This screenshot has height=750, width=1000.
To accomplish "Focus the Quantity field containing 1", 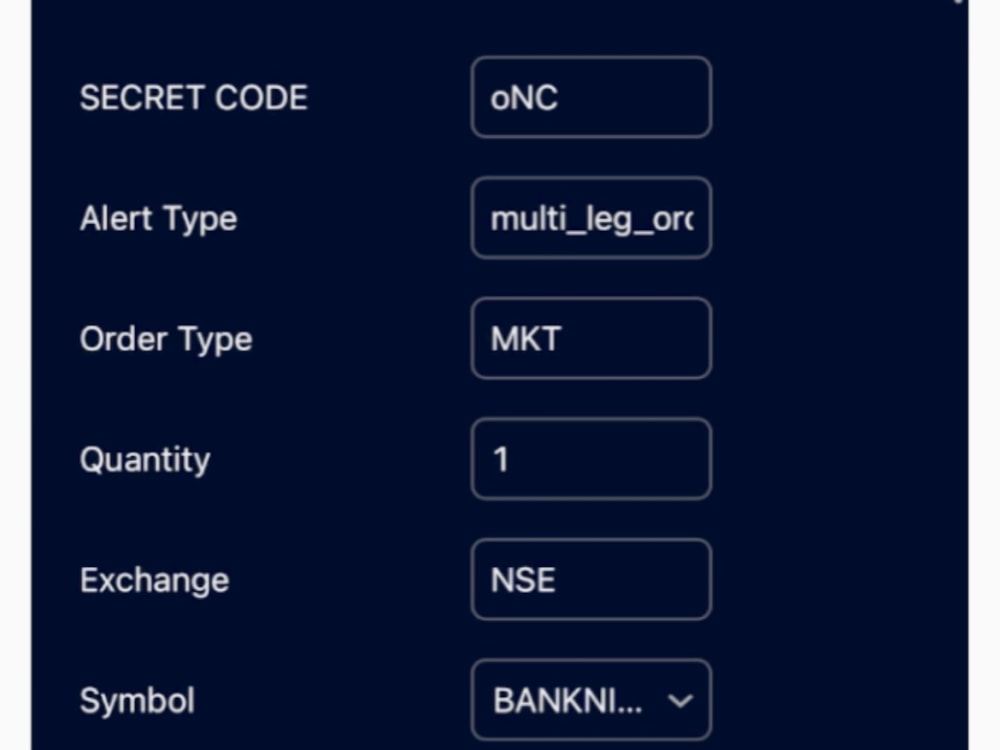I will click(x=590, y=458).
